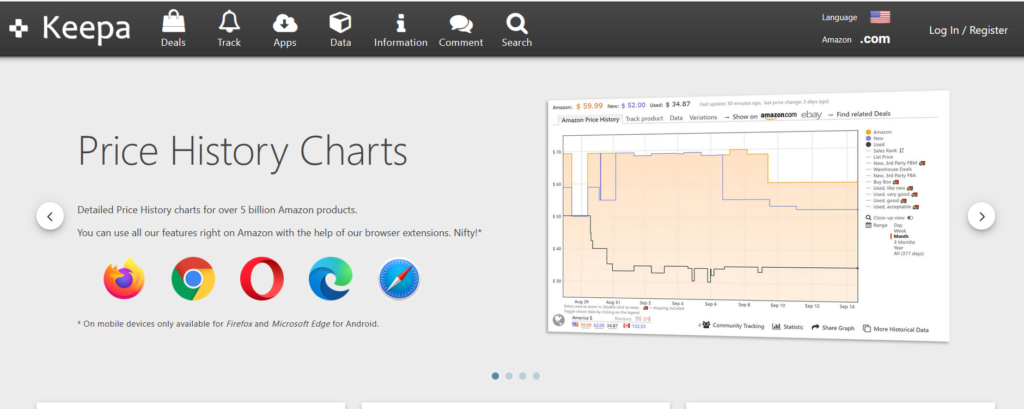The height and width of the screenshot is (409, 1024).
Task: Select the Year range option
Action: (899, 248)
